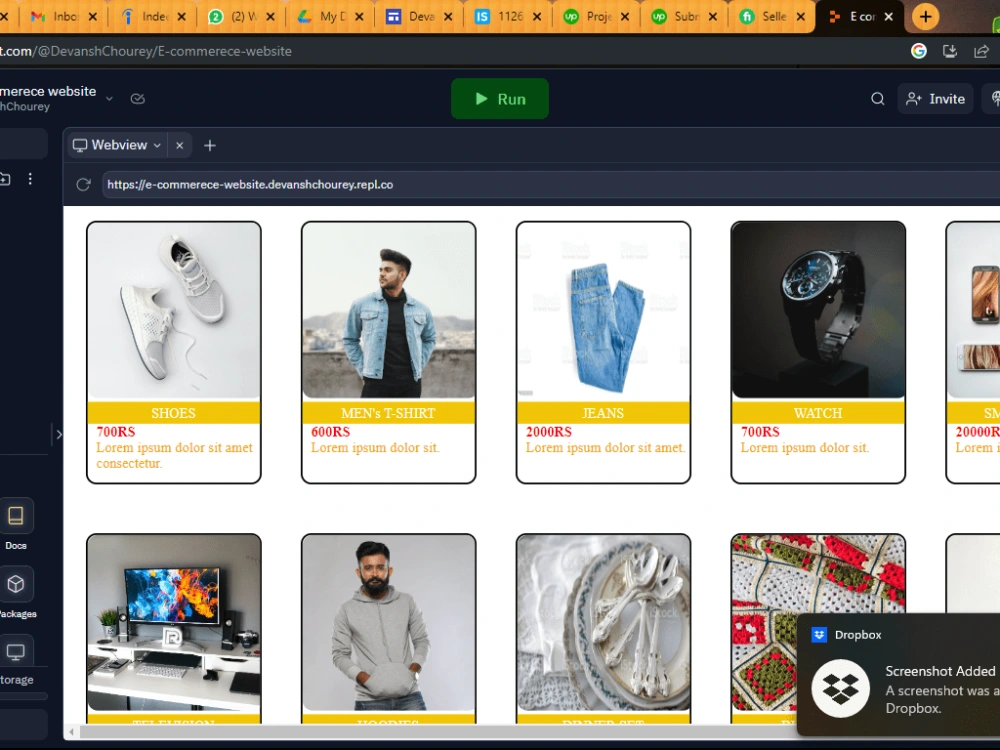1000x750 pixels.
Task: Close the Deva browser tab
Action: [x=448, y=17]
